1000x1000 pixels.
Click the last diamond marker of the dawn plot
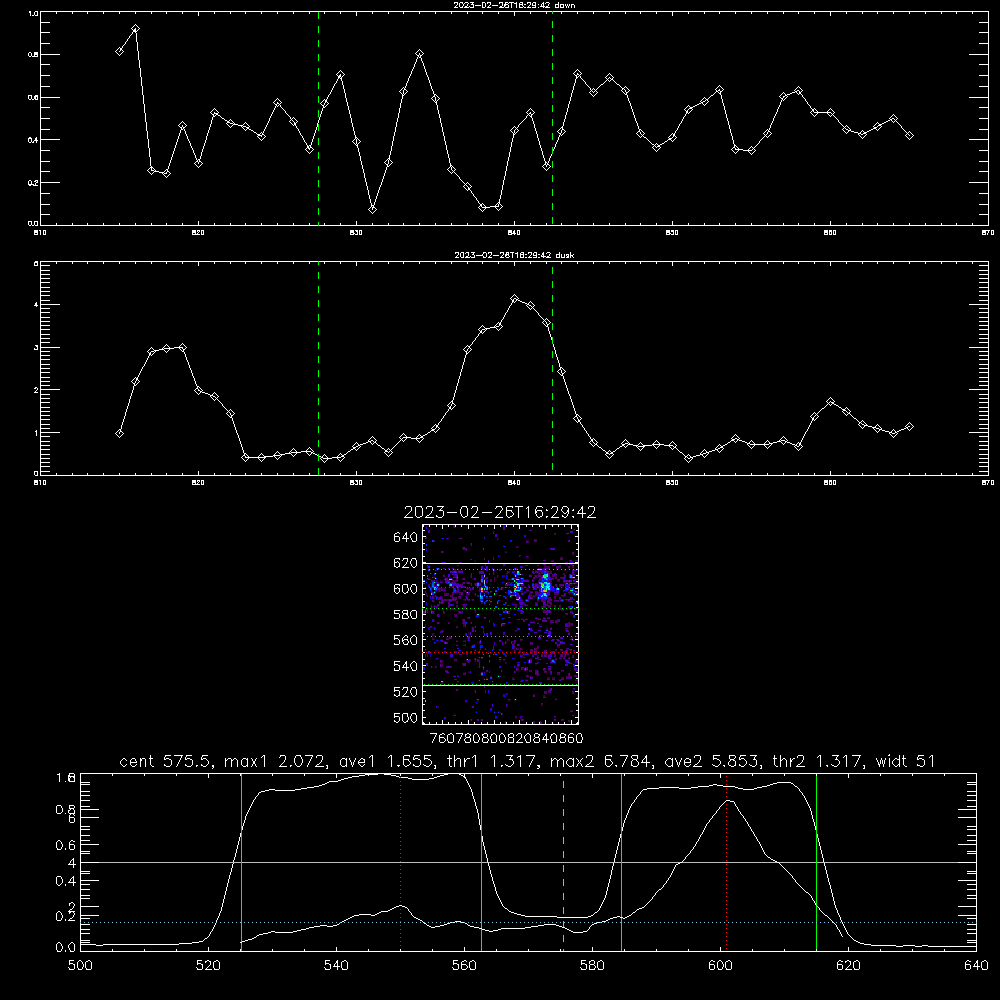909,135
